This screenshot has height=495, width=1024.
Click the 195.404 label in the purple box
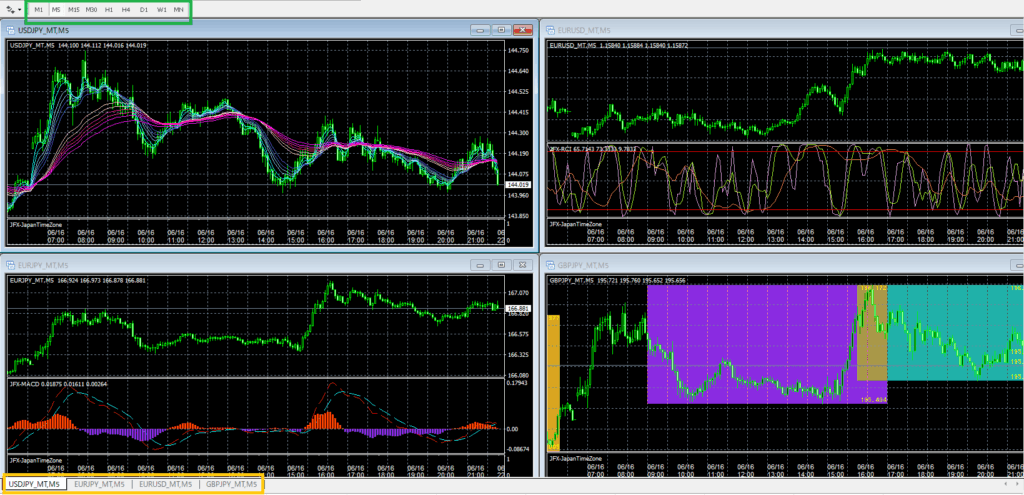point(873,400)
